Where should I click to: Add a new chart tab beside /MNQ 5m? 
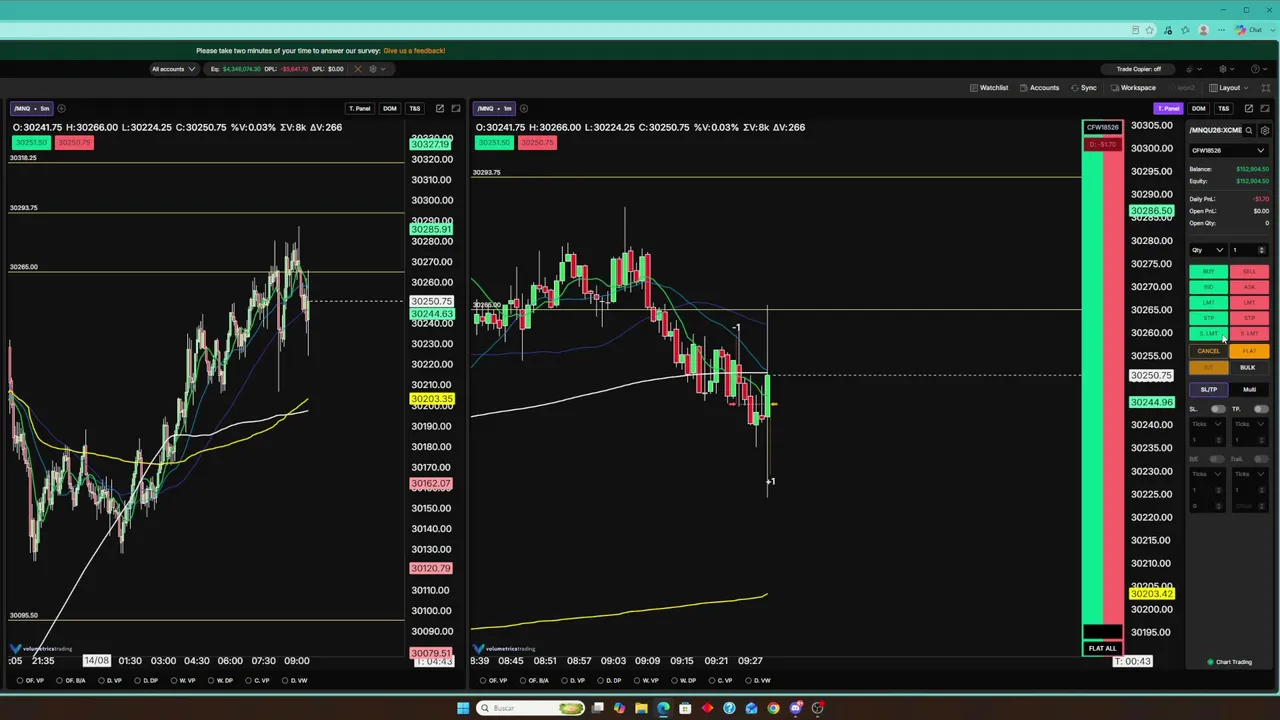tap(61, 108)
